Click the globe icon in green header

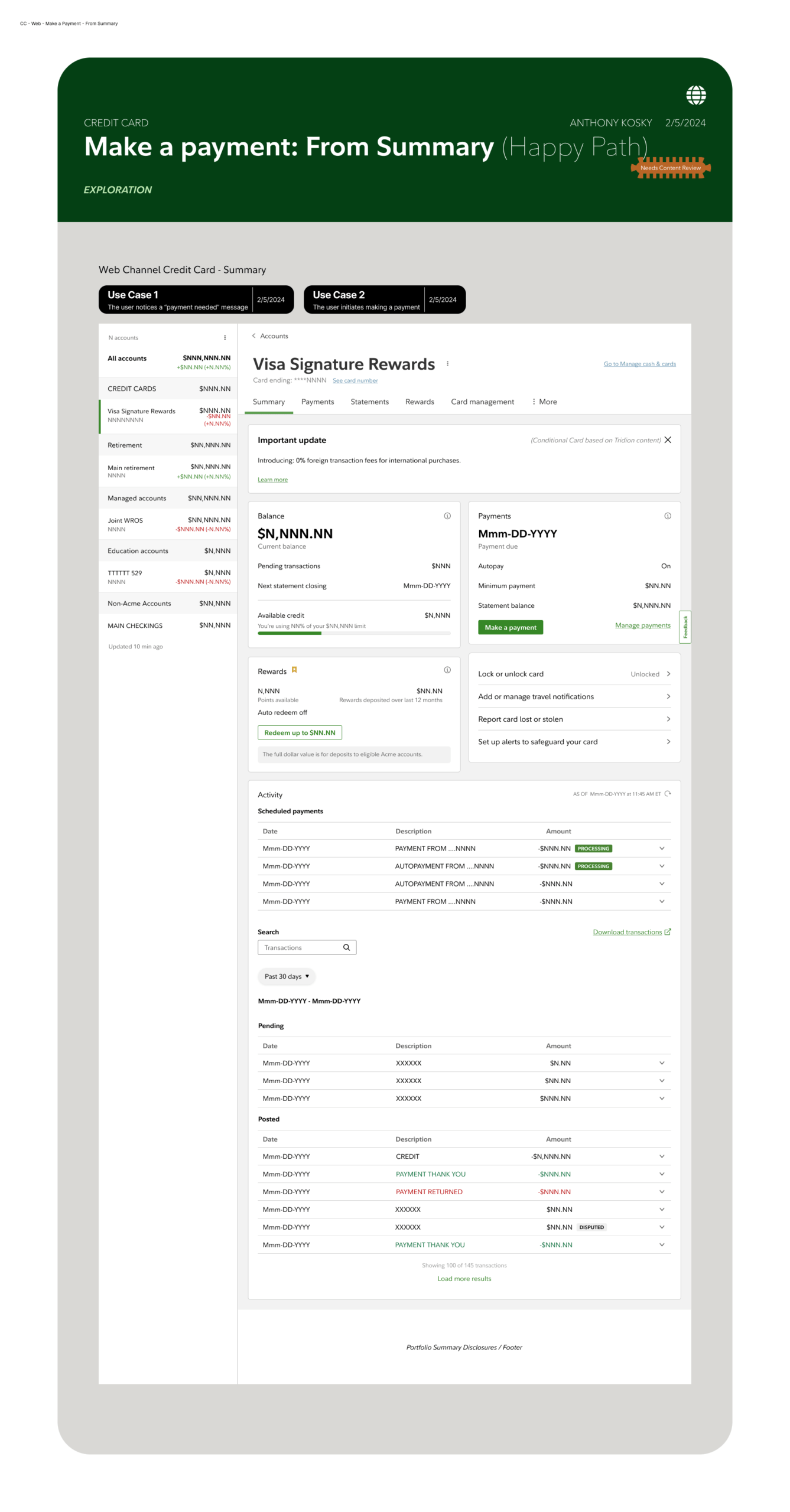pyautogui.click(x=695, y=95)
